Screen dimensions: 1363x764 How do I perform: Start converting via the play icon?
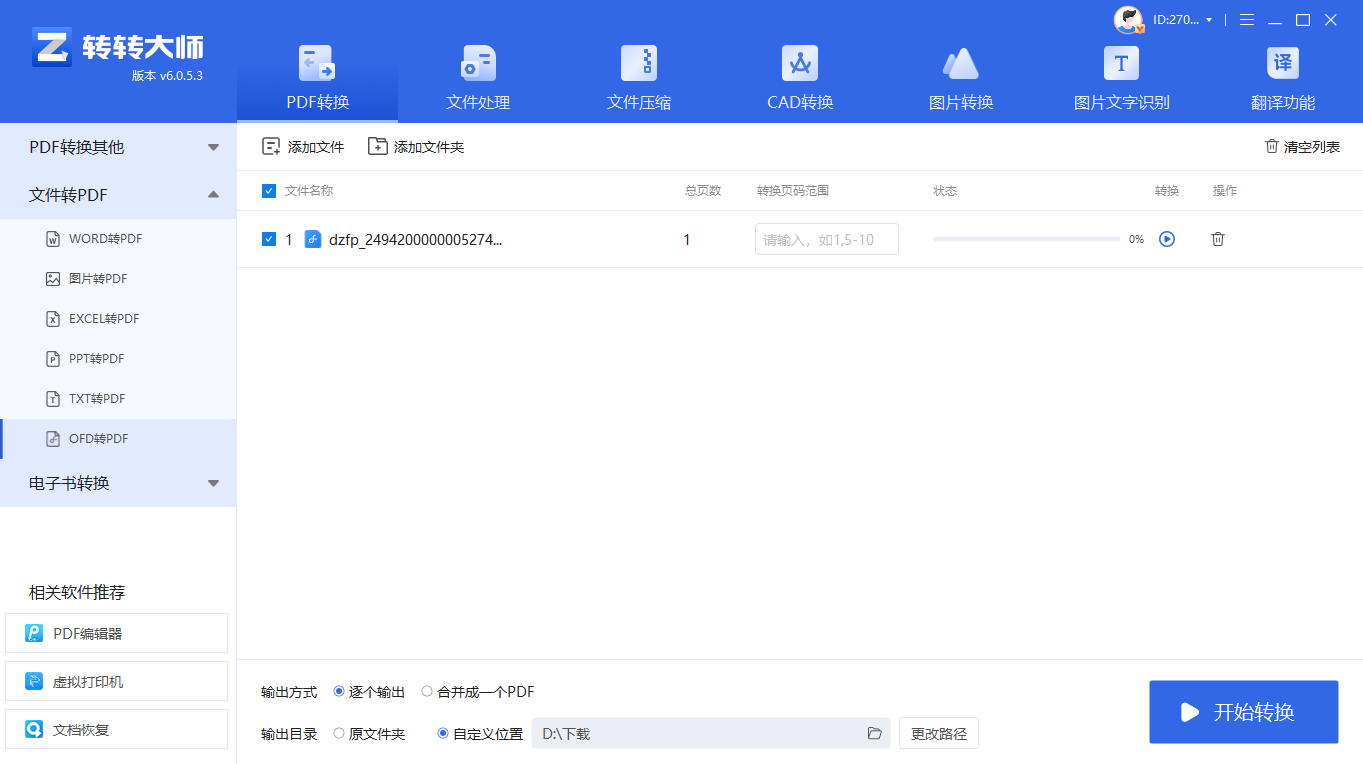coord(1166,239)
